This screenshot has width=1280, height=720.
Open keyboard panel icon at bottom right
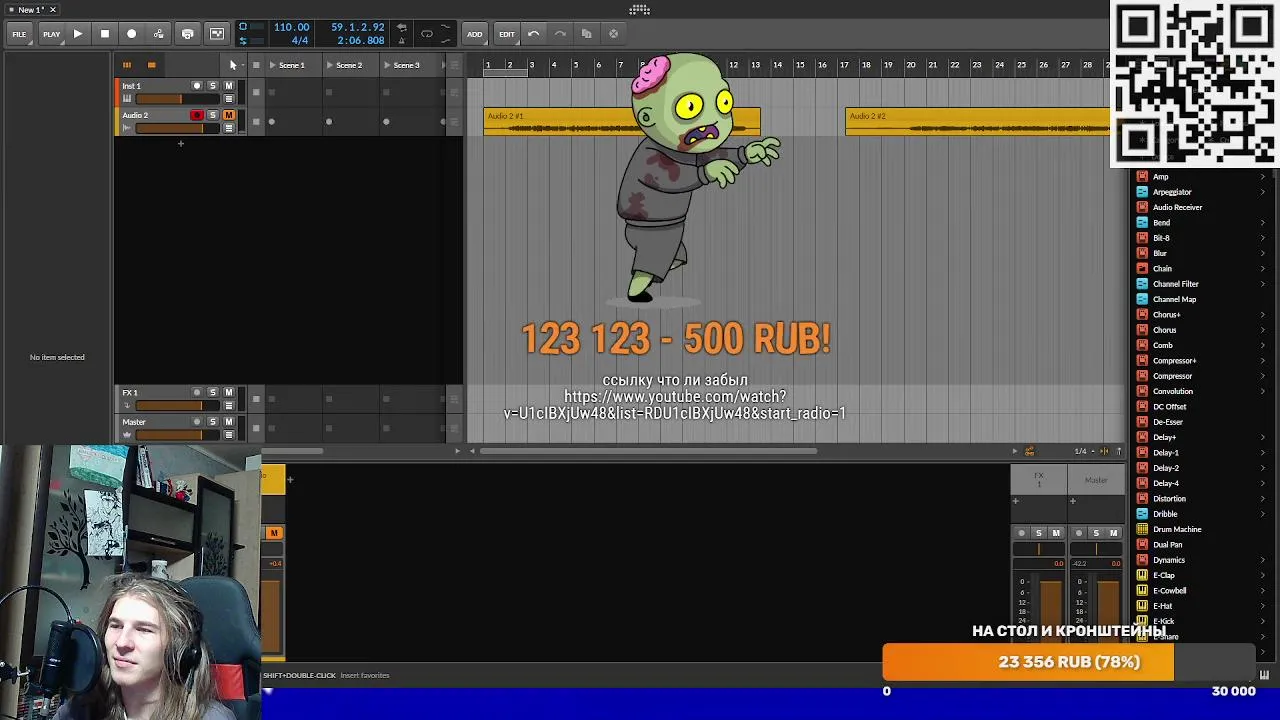[x=1265, y=675]
